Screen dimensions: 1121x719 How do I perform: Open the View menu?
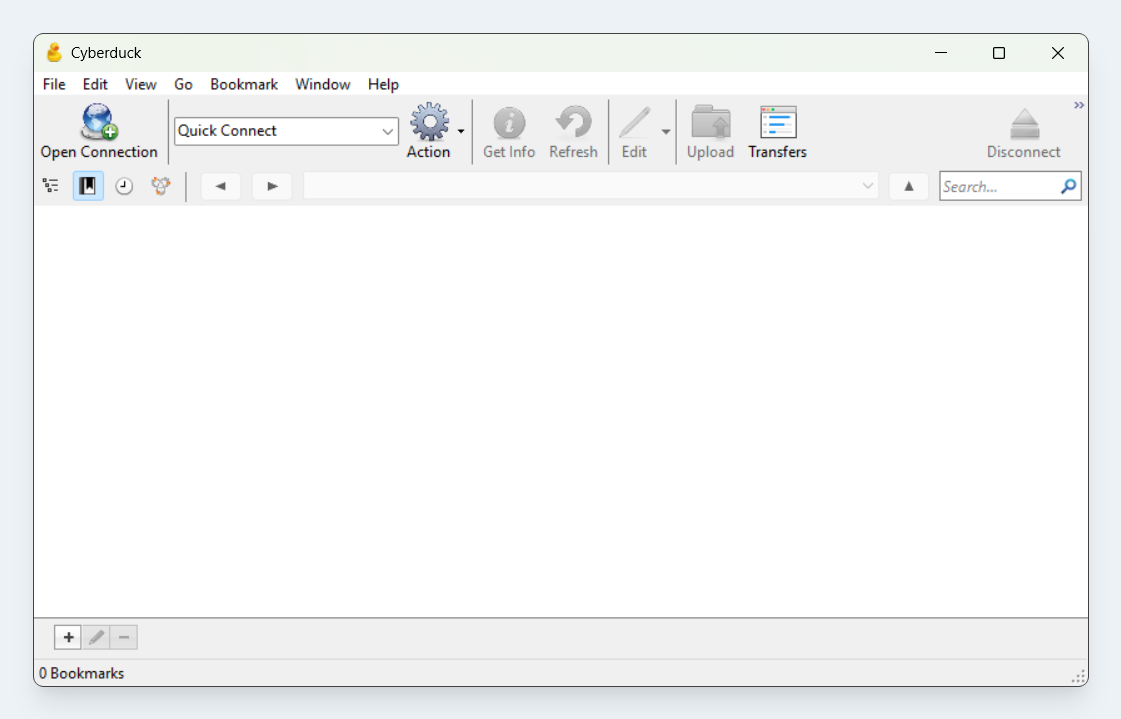coord(141,84)
